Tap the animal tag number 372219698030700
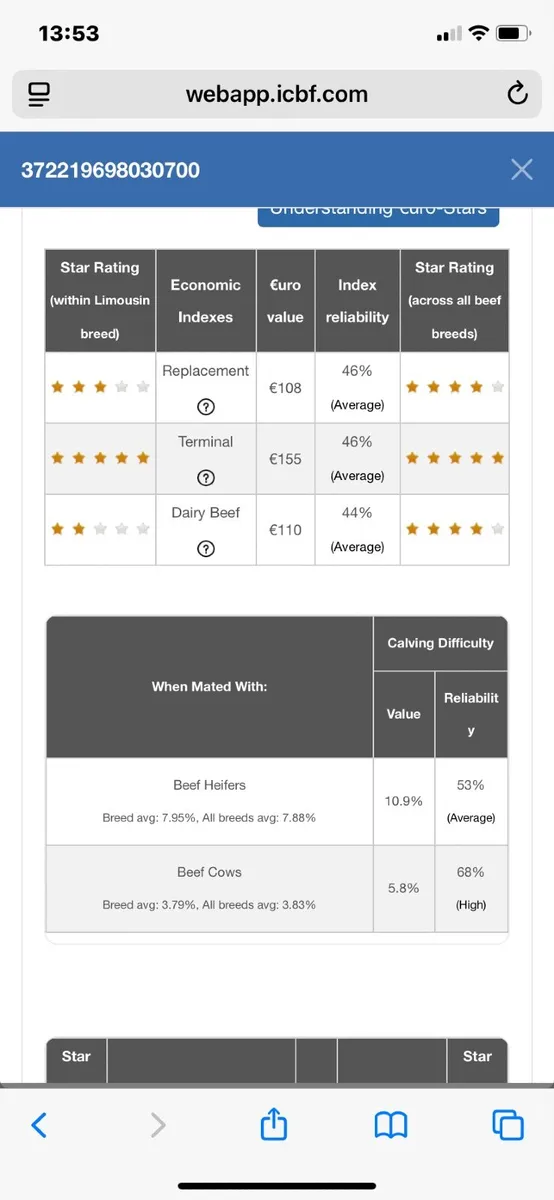The width and height of the screenshot is (554, 1200). tap(111, 170)
